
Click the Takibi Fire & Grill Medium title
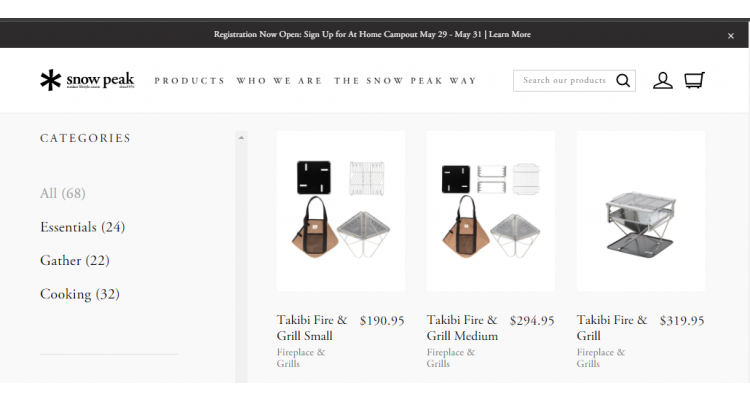462,328
